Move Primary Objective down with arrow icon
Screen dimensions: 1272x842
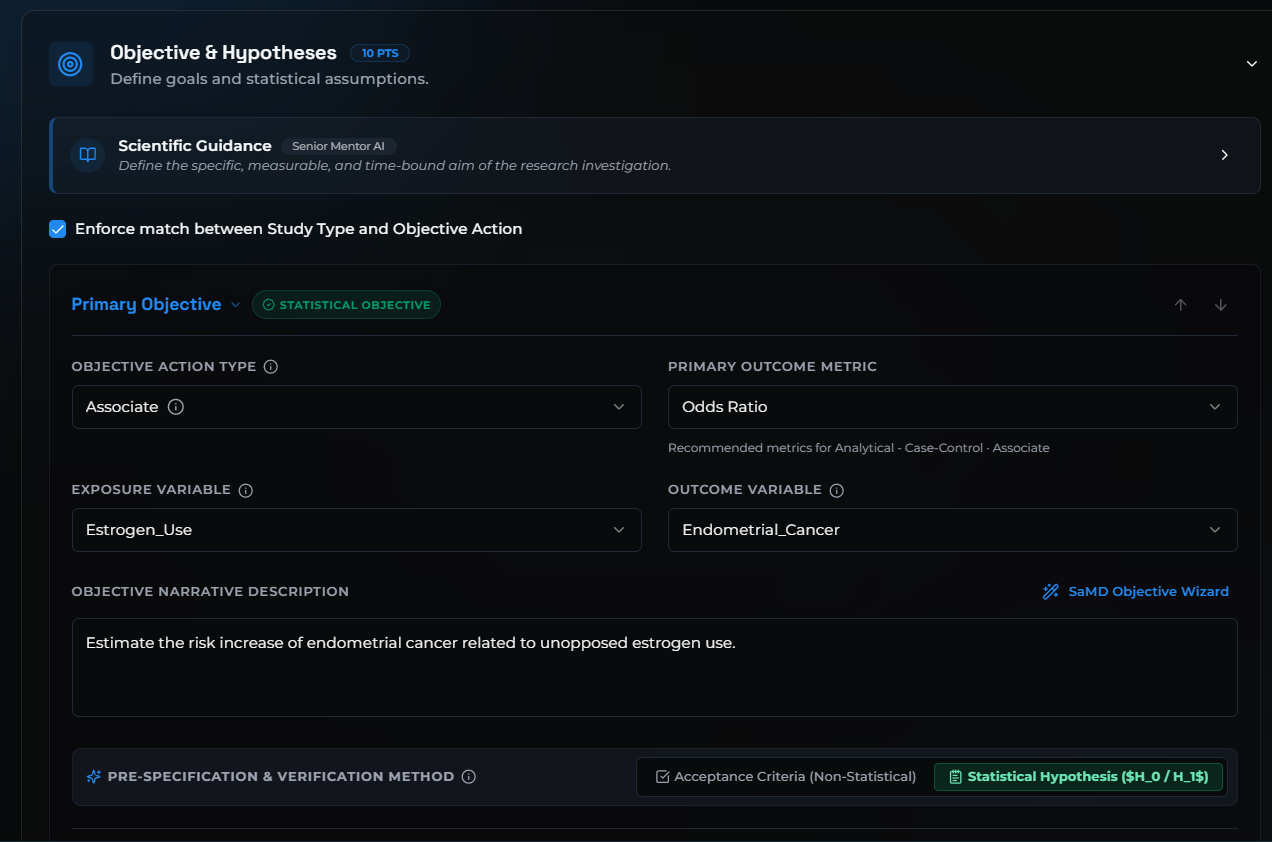click(1221, 305)
